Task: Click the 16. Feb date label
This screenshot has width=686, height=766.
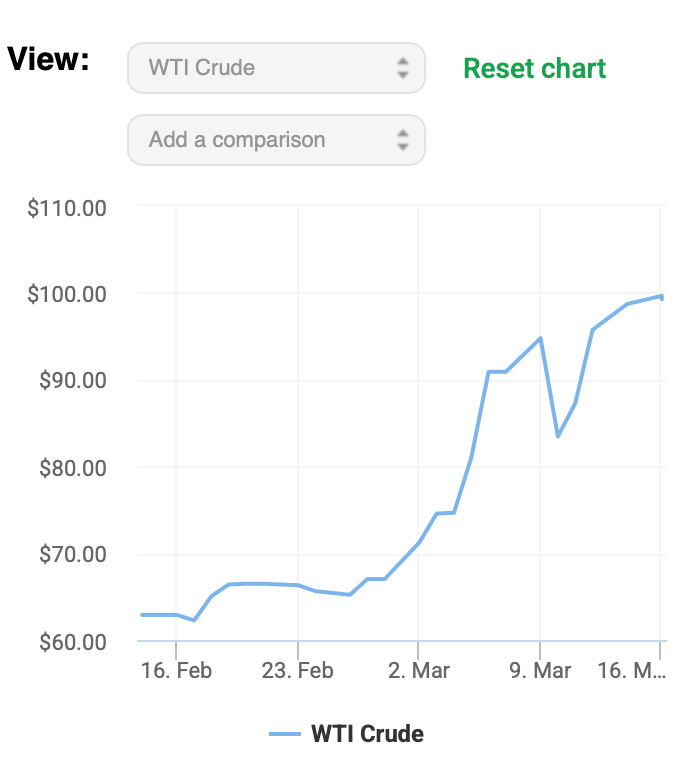Action: click(178, 670)
